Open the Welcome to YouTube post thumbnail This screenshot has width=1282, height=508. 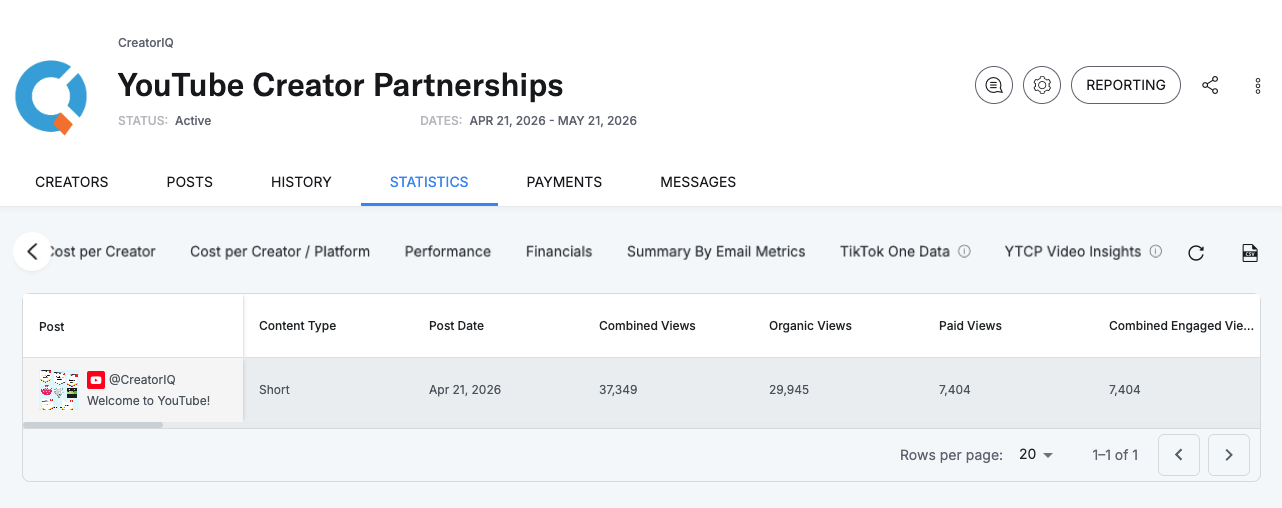59,390
